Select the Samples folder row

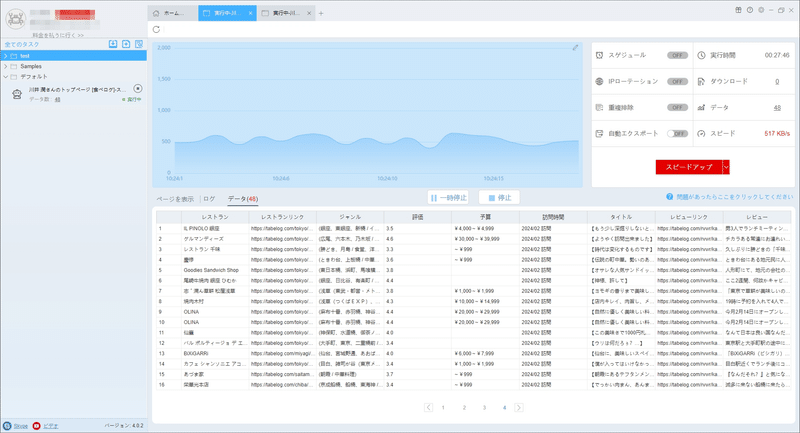point(73,66)
